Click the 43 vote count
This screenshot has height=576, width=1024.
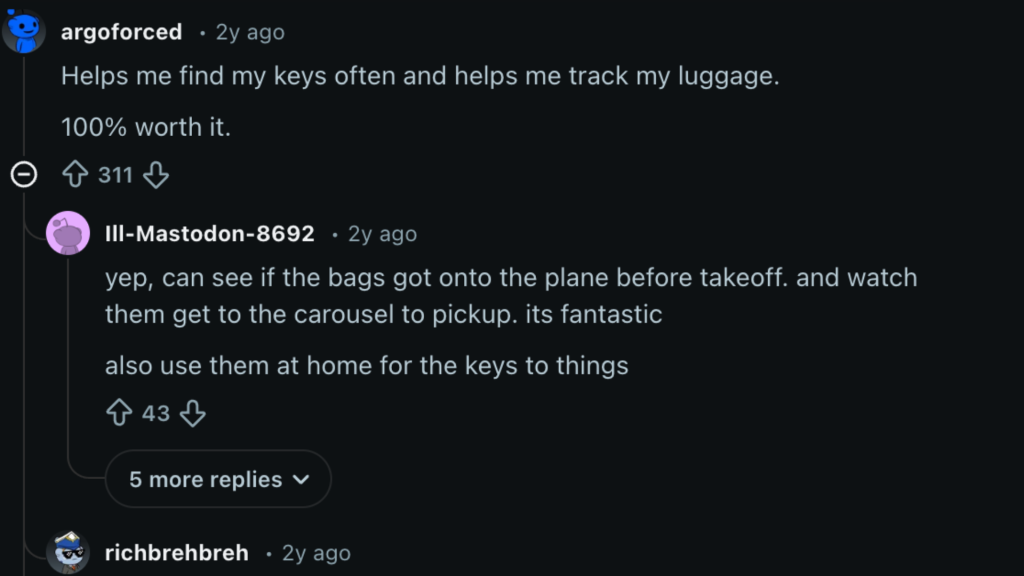[x=154, y=413]
